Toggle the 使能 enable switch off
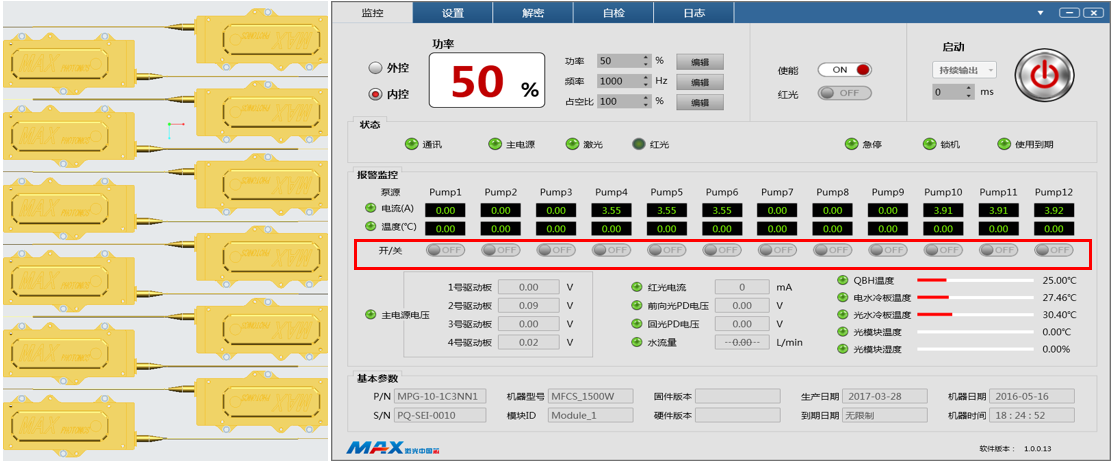 click(844, 70)
